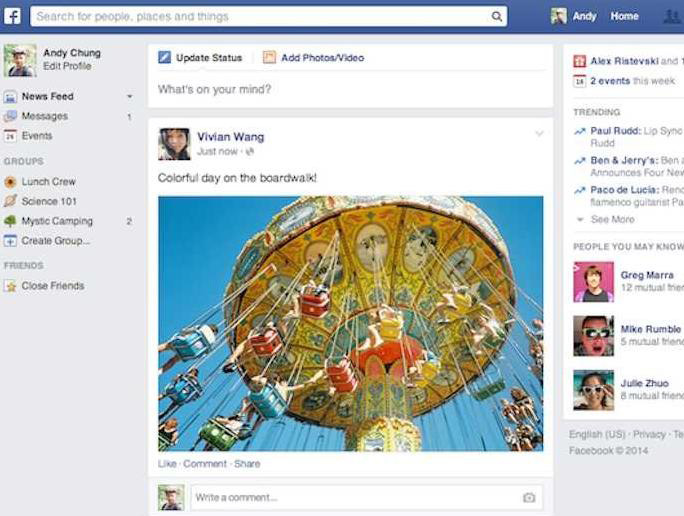Switch to Add Photos/Video tab
The width and height of the screenshot is (684, 516).
(314, 58)
